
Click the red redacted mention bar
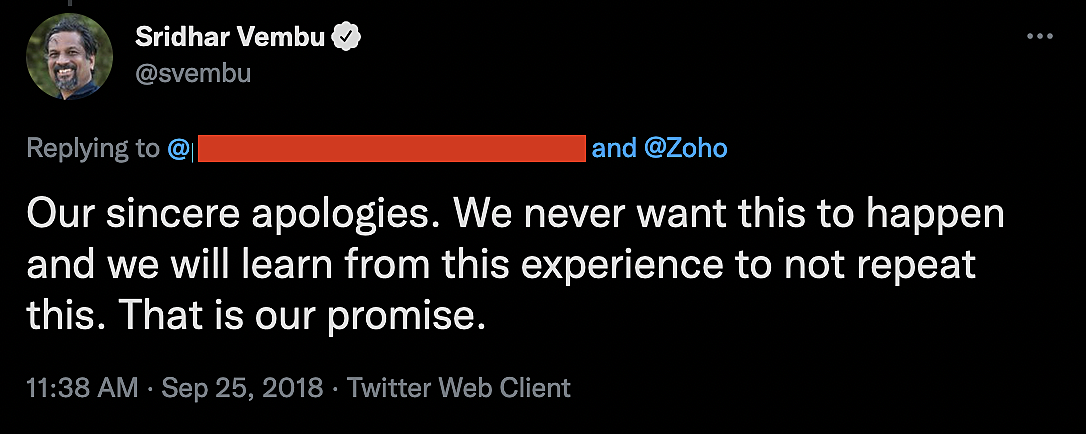click(390, 149)
